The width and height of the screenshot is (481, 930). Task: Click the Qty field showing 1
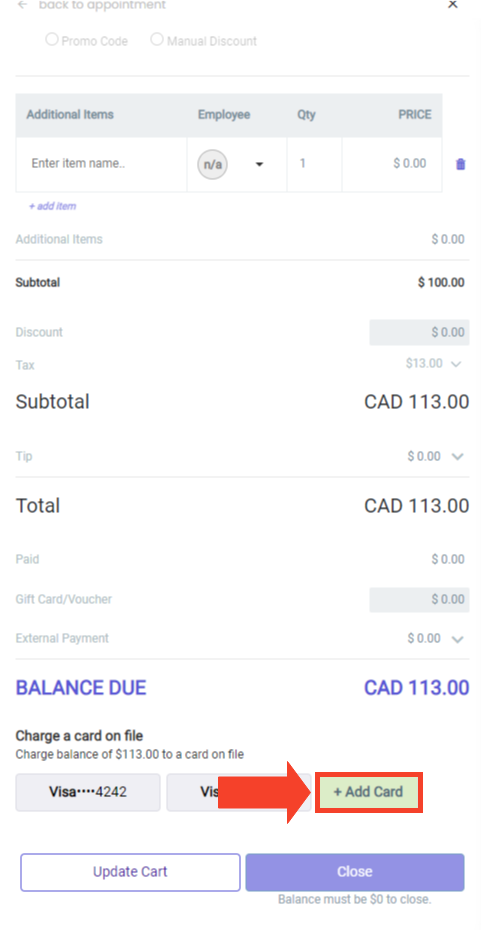[314, 164]
